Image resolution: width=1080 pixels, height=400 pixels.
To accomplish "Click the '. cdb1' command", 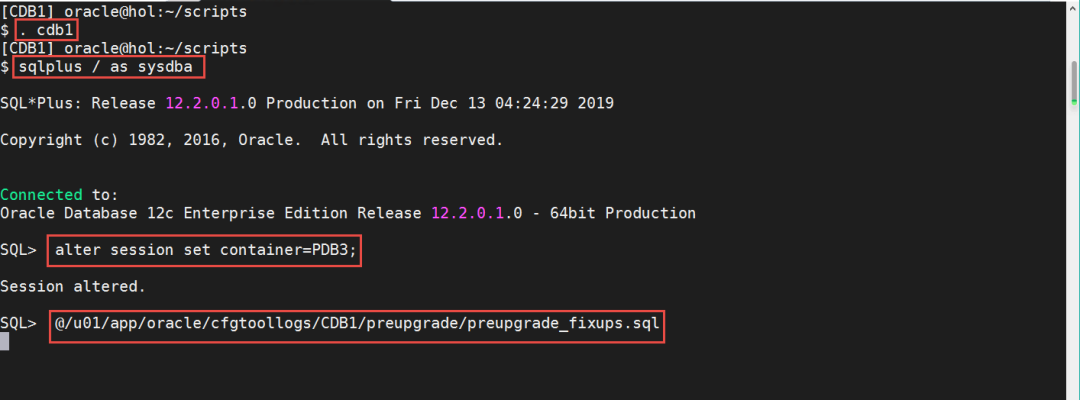I will click(x=46, y=31).
